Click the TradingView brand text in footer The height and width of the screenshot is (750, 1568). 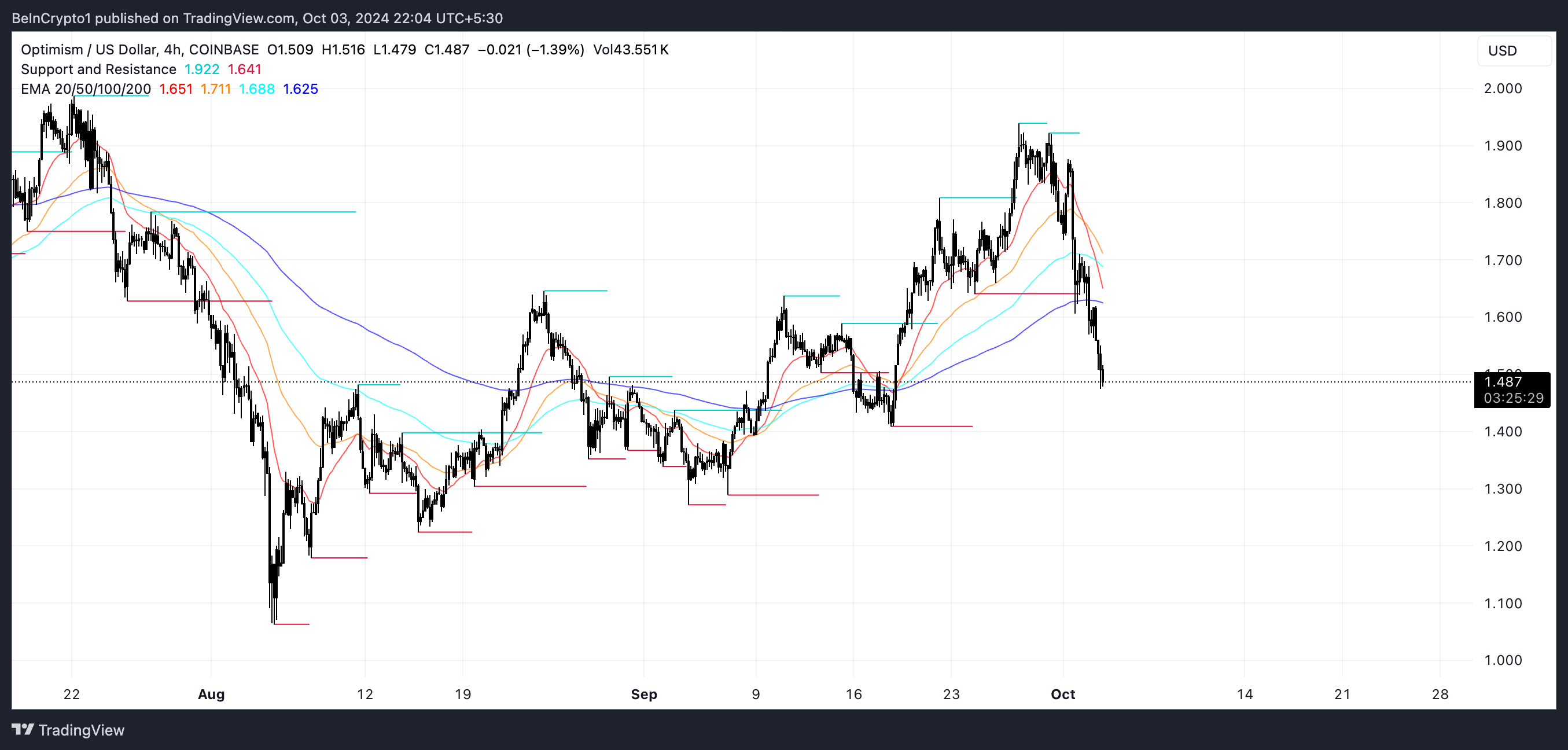pos(81,730)
